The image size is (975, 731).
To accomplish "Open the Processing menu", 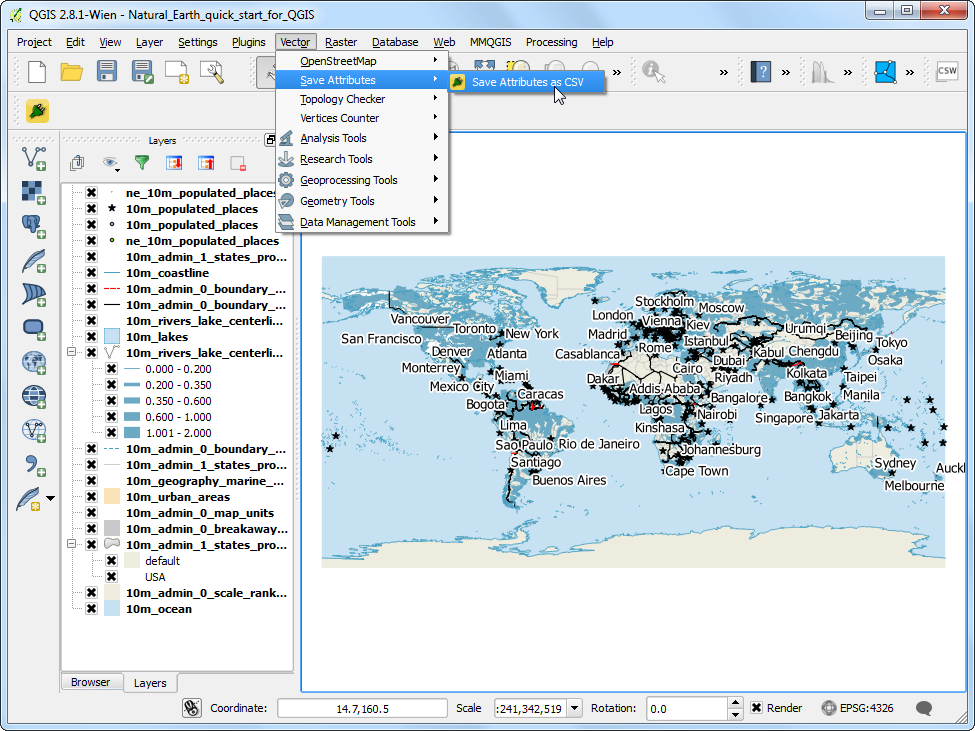I will click(552, 42).
